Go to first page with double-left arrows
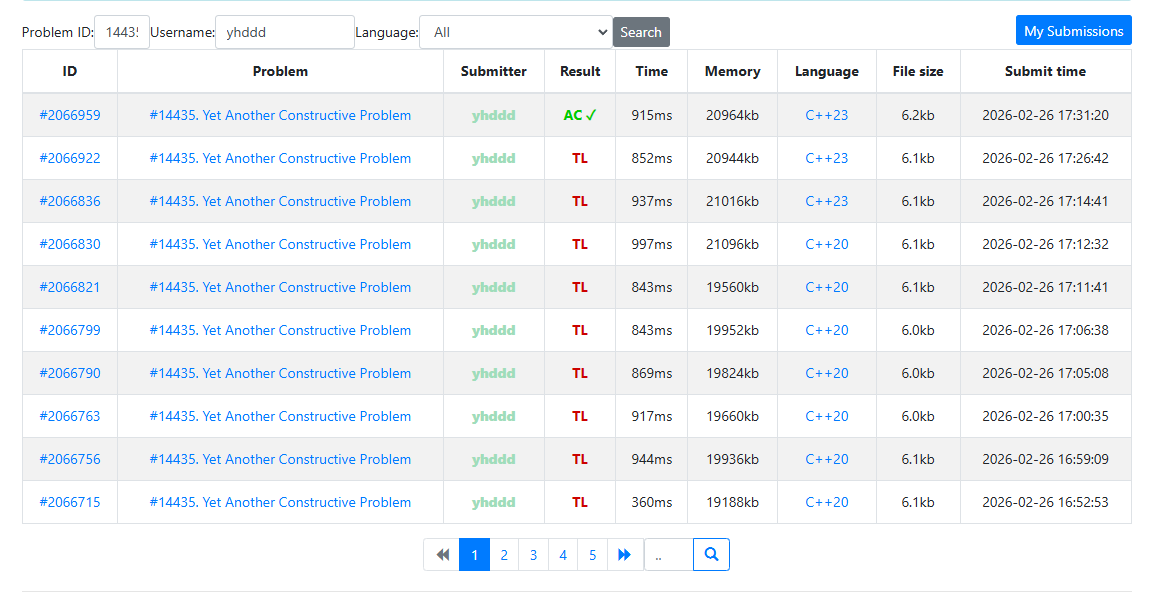The image size is (1164, 595). [x=442, y=554]
